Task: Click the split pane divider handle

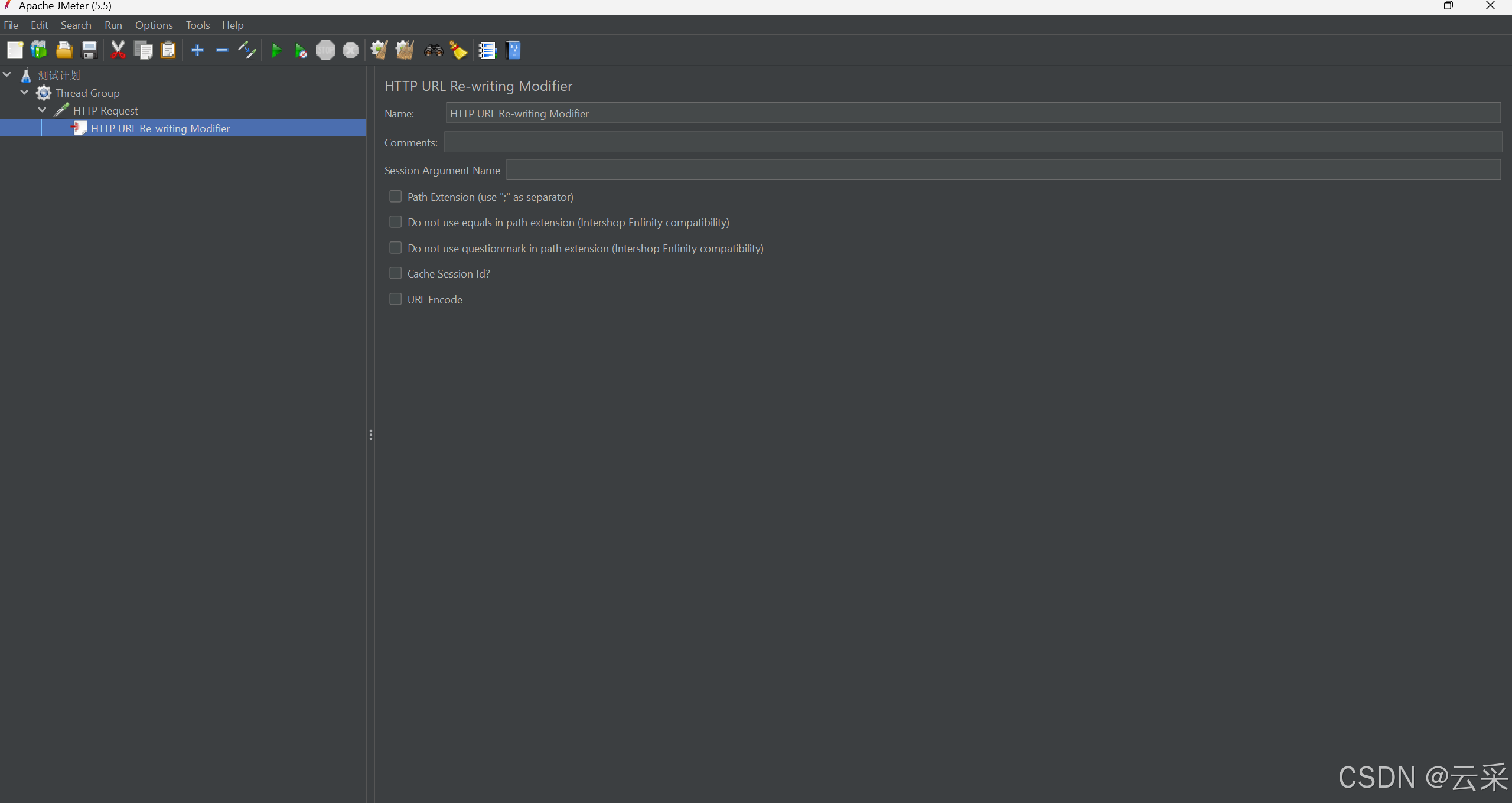Action: pyautogui.click(x=371, y=435)
